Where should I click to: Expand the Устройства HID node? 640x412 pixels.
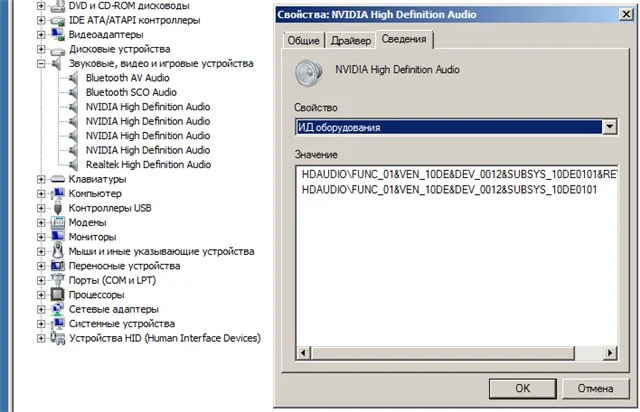click(x=41, y=338)
